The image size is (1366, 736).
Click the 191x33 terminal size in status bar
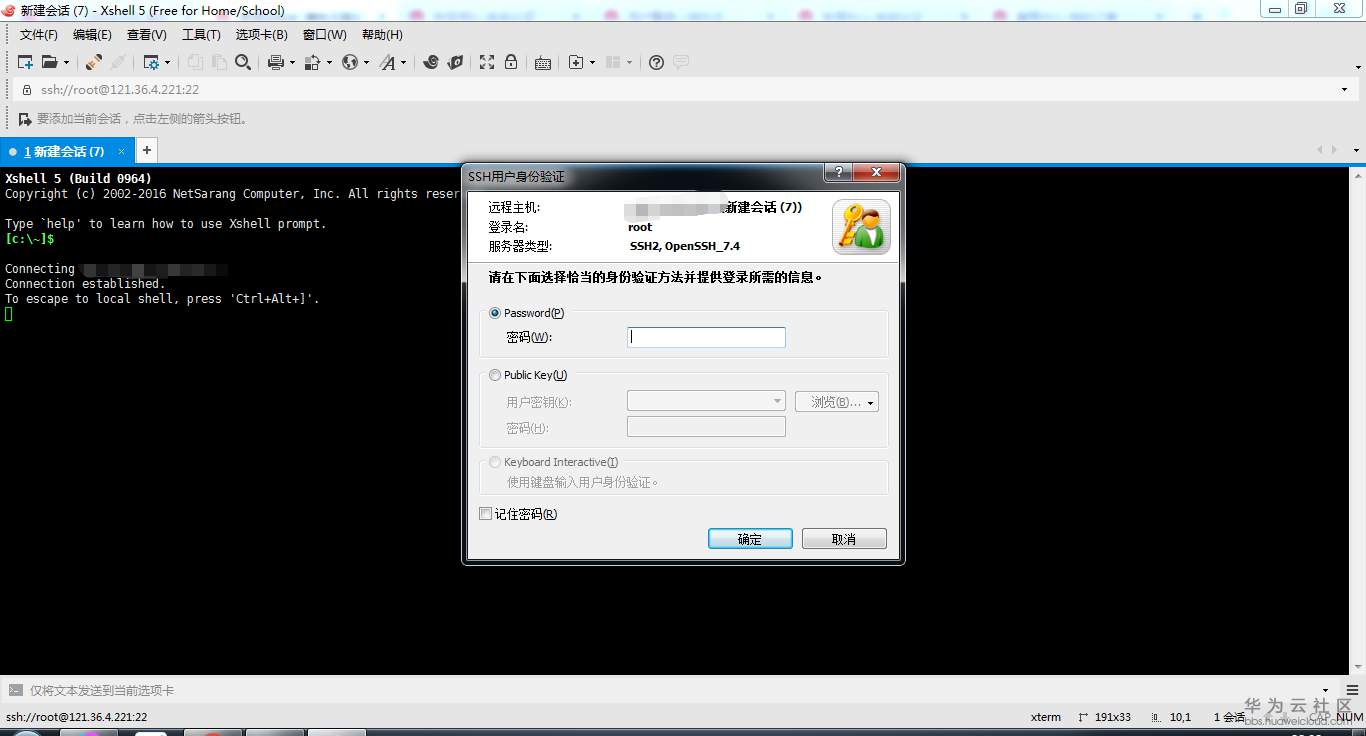tap(1104, 717)
